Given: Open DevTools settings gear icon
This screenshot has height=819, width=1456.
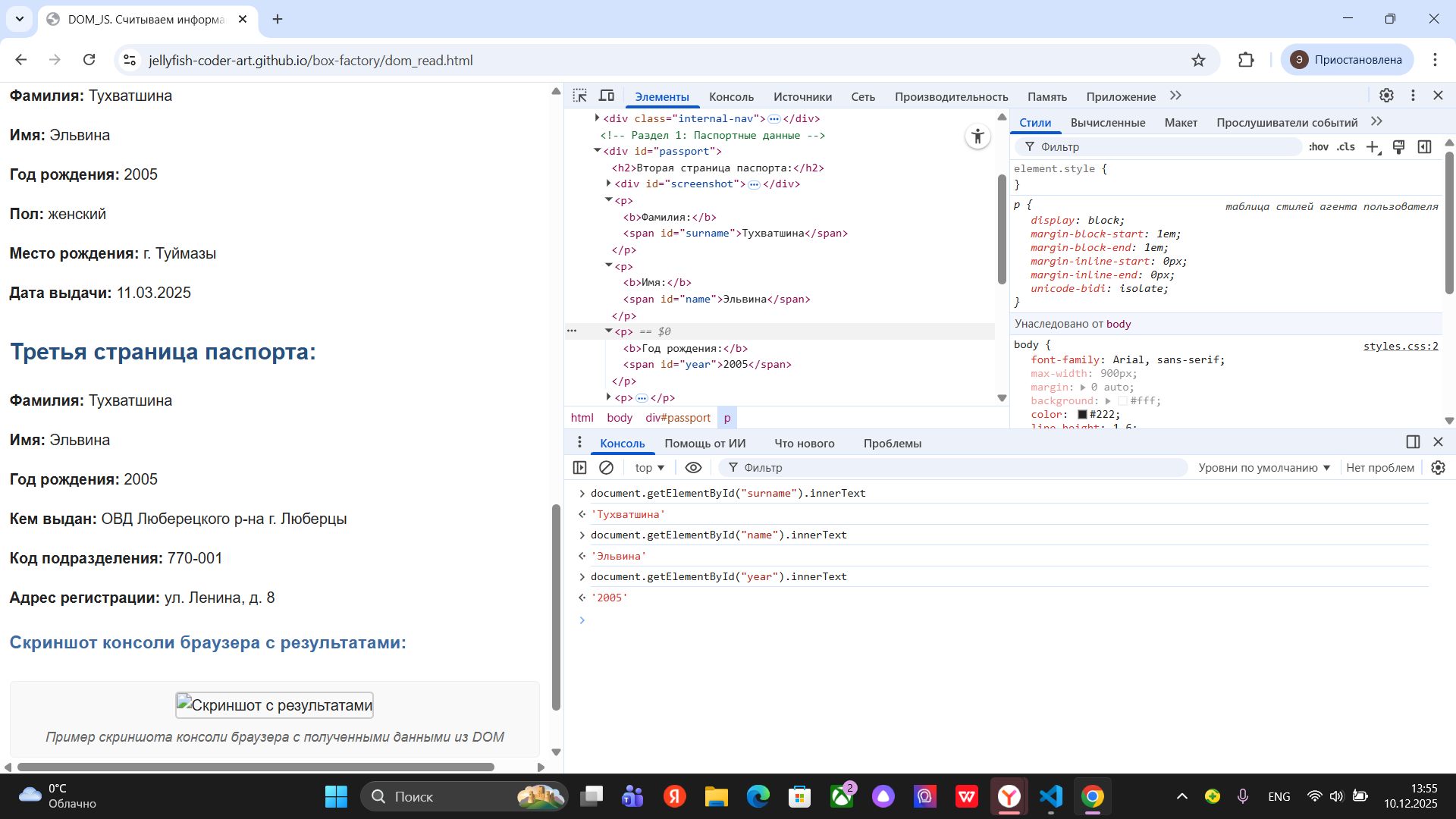Looking at the screenshot, I should click(1386, 96).
